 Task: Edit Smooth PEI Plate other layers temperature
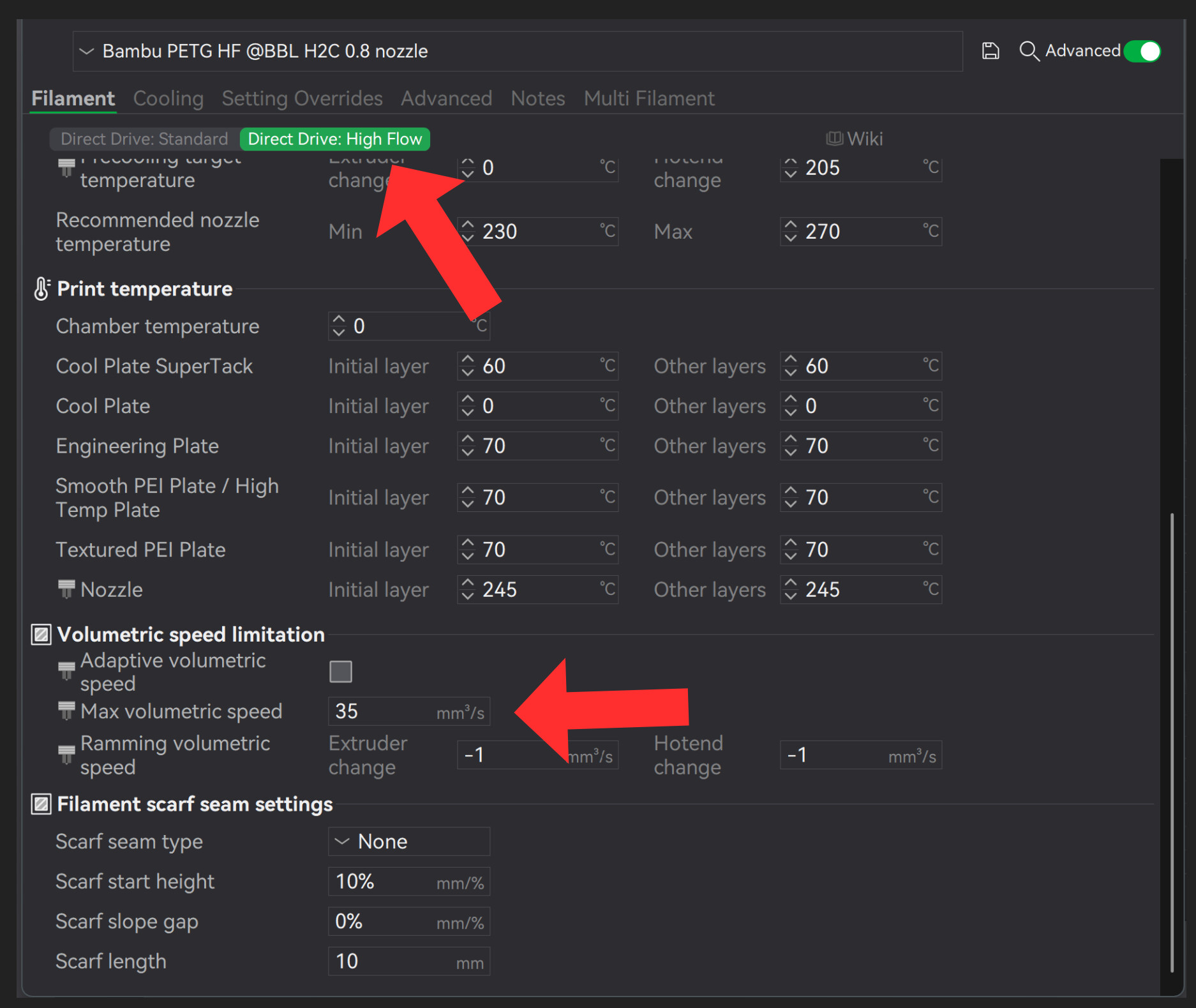861,497
